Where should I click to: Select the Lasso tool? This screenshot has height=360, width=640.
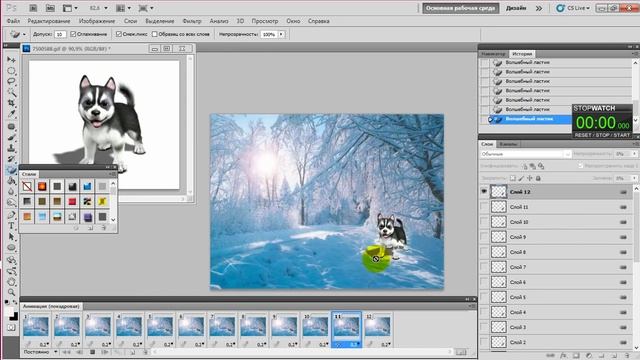coord(11,81)
